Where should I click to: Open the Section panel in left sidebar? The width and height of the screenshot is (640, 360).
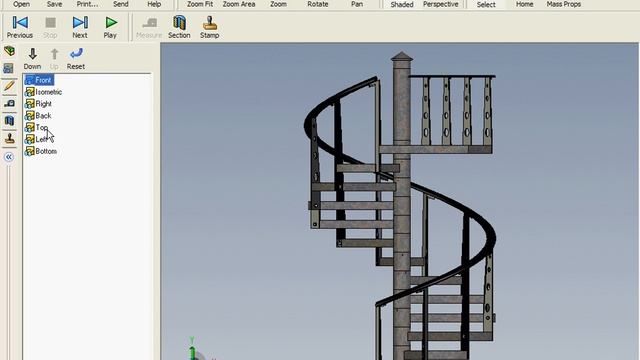[9, 121]
